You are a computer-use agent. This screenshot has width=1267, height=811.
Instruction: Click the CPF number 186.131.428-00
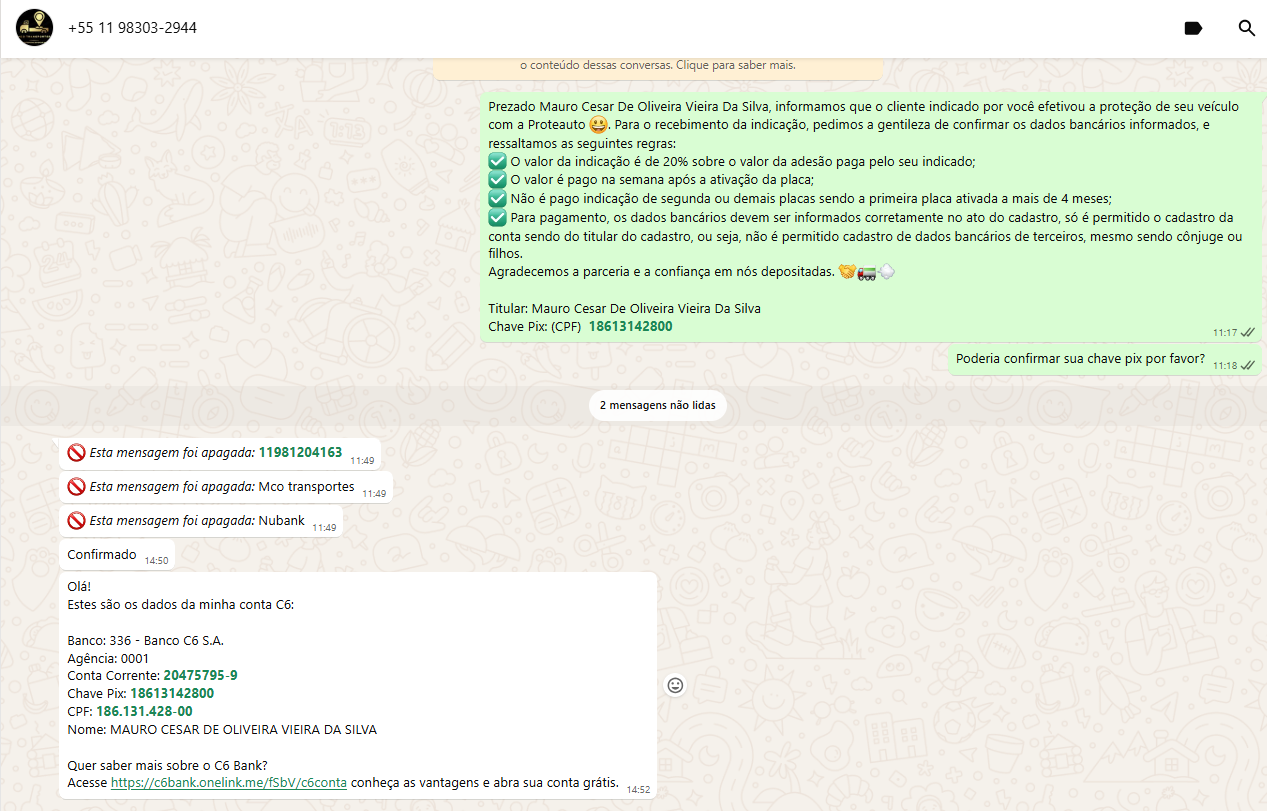(x=144, y=712)
